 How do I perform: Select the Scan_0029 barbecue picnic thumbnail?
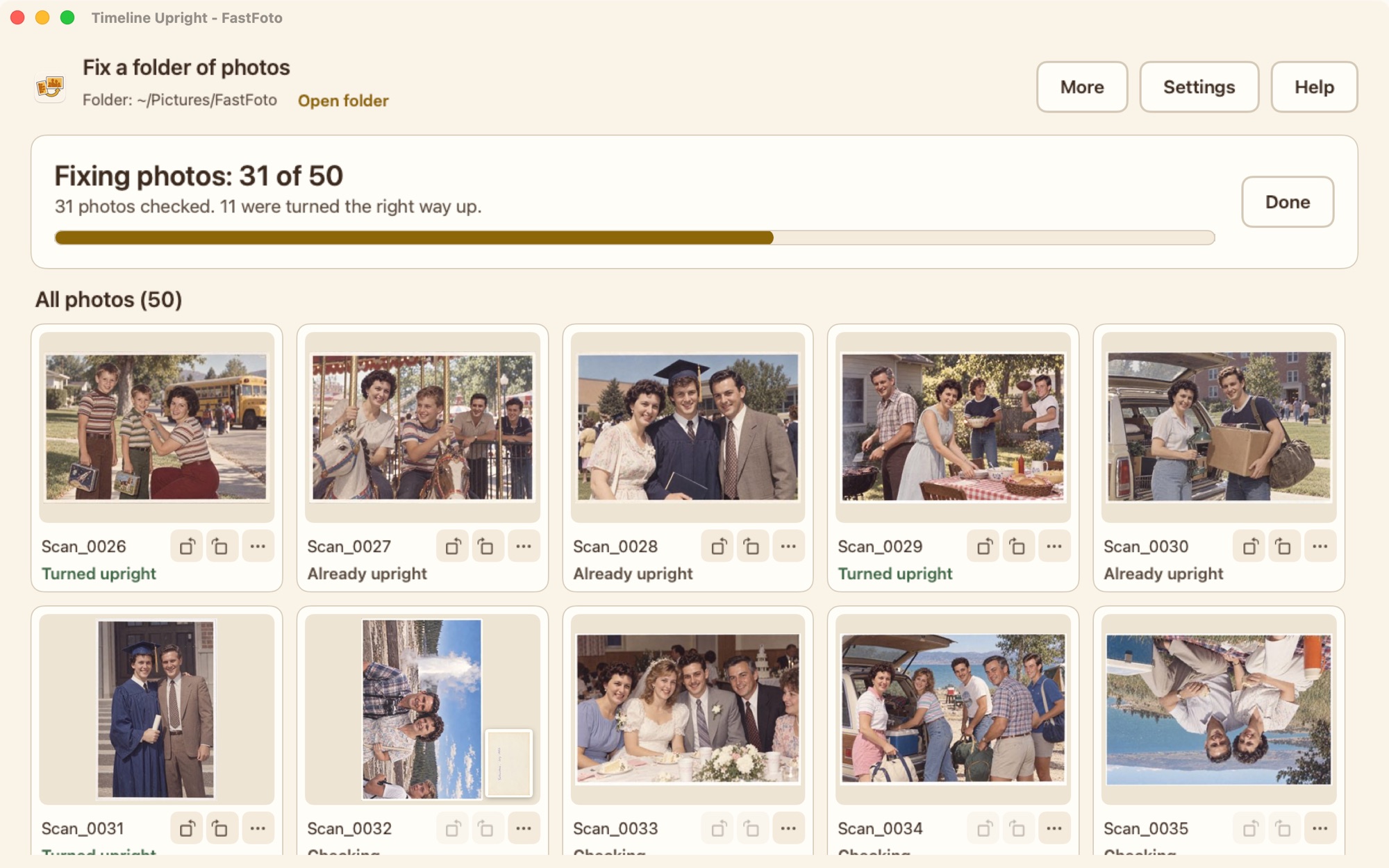953,427
